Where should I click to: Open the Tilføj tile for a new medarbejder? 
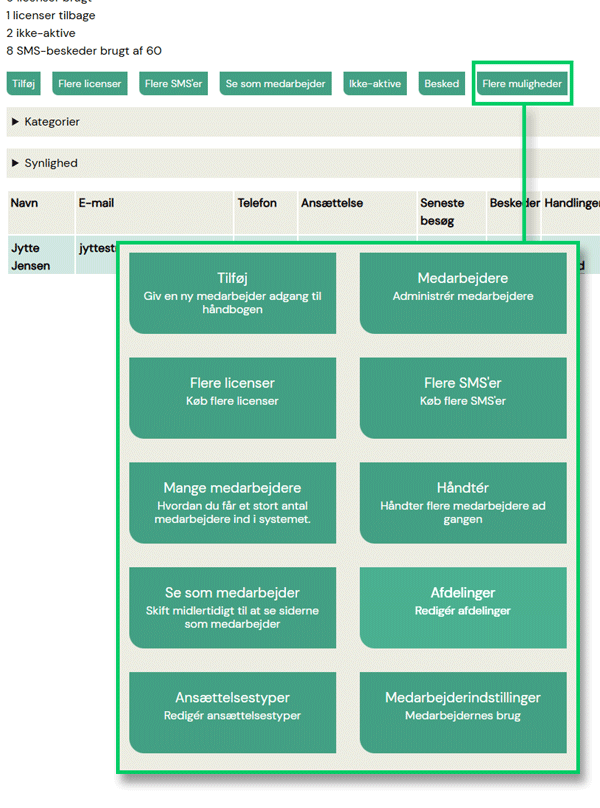(x=232, y=293)
